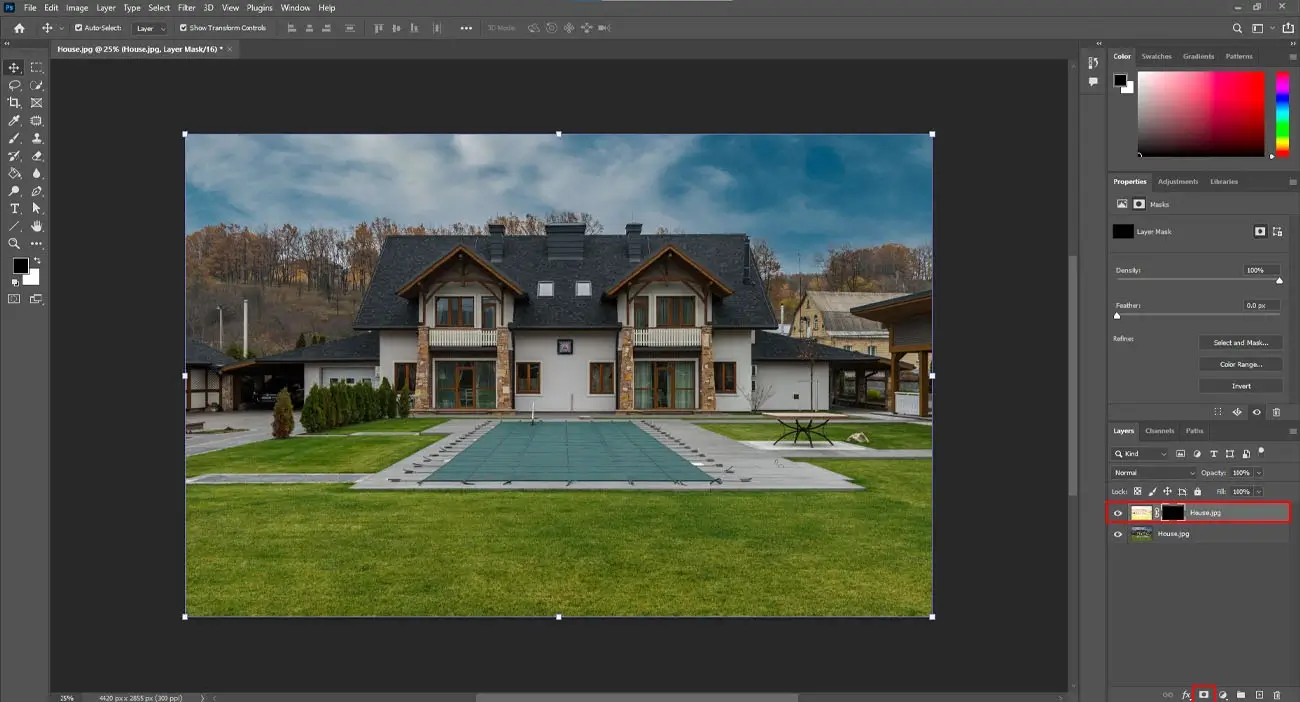Open the Filter menu
This screenshot has width=1300, height=702.
coord(186,7)
